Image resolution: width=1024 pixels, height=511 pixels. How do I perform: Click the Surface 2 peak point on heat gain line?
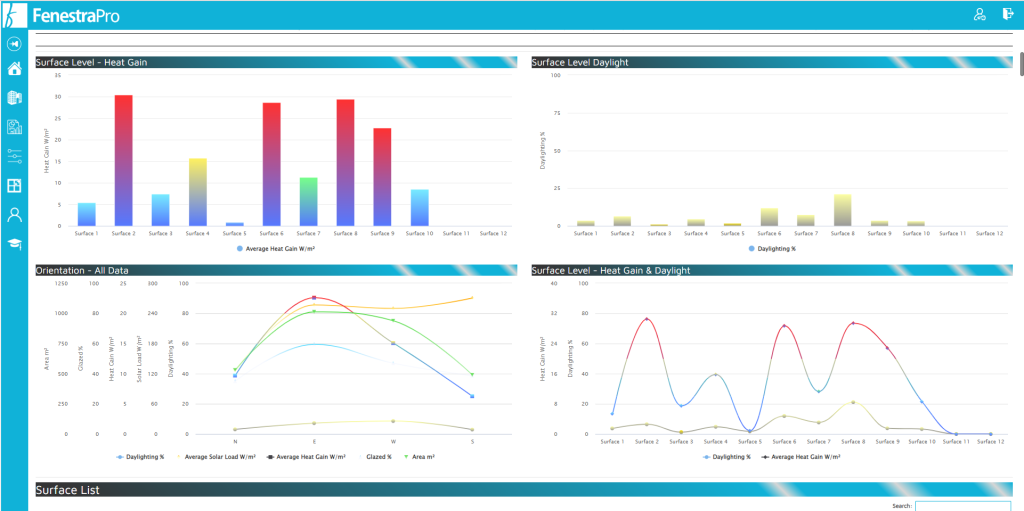tap(647, 319)
